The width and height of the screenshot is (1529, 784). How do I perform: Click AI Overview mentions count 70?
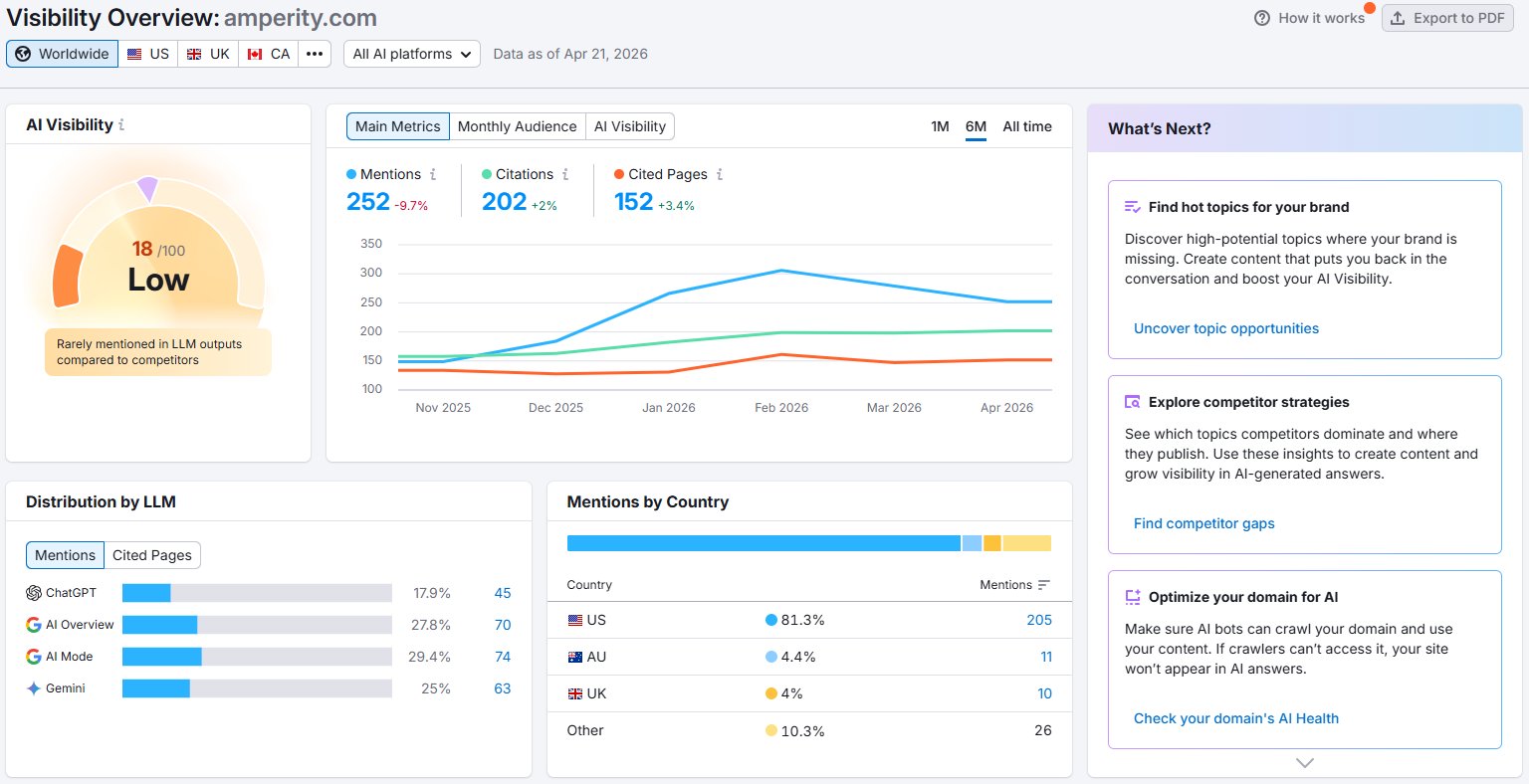coord(503,625)
